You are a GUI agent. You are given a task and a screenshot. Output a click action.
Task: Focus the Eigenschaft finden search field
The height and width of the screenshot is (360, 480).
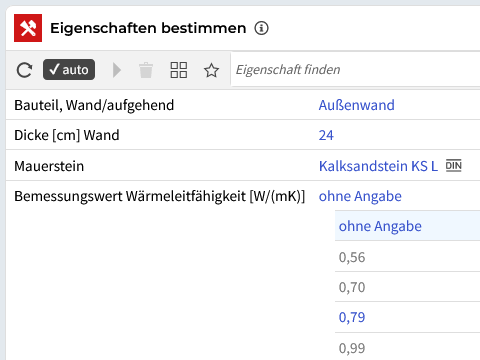click(355, 70)
